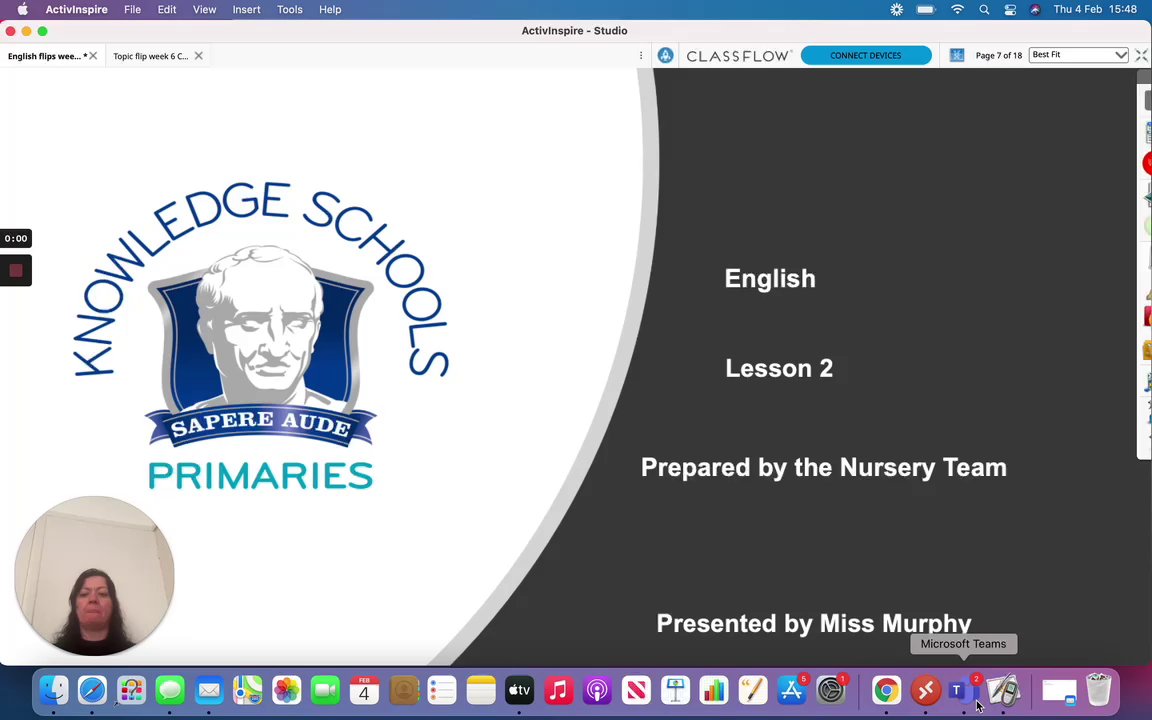1152x720 pixels.
Task: Open Keynote from the dock
Action: [x=675, y=691]
